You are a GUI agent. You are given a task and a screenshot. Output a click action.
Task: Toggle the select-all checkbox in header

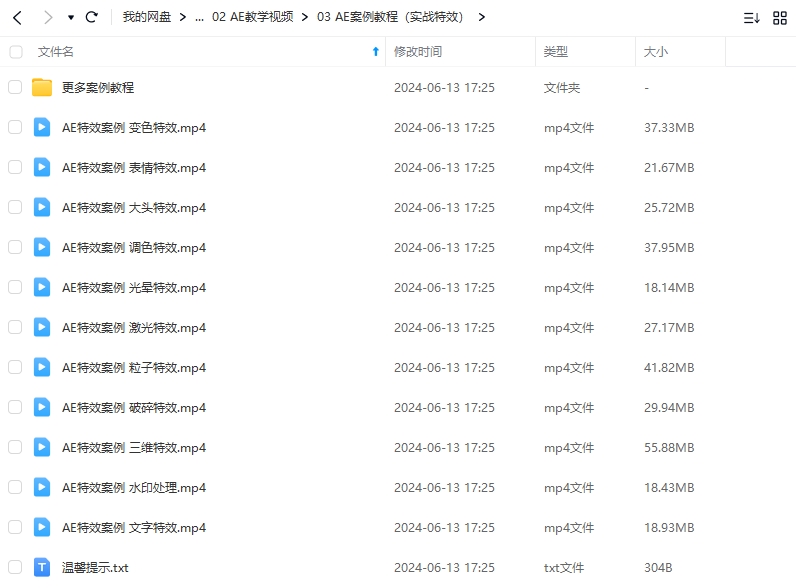point(15,51)
